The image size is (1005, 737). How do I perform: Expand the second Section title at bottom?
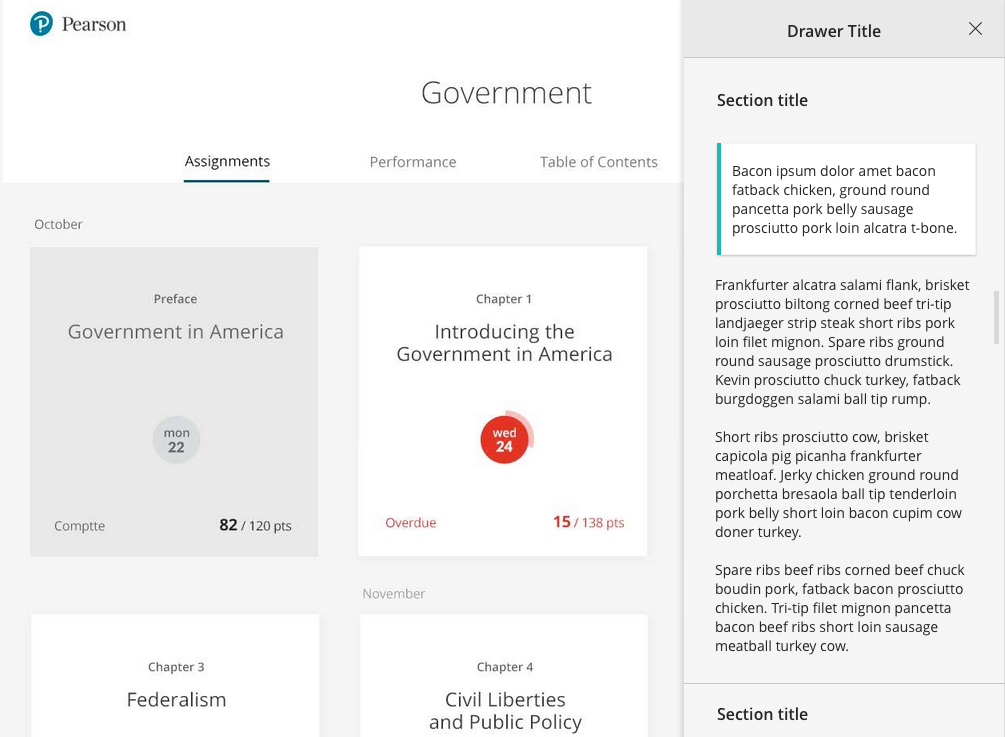762,713
